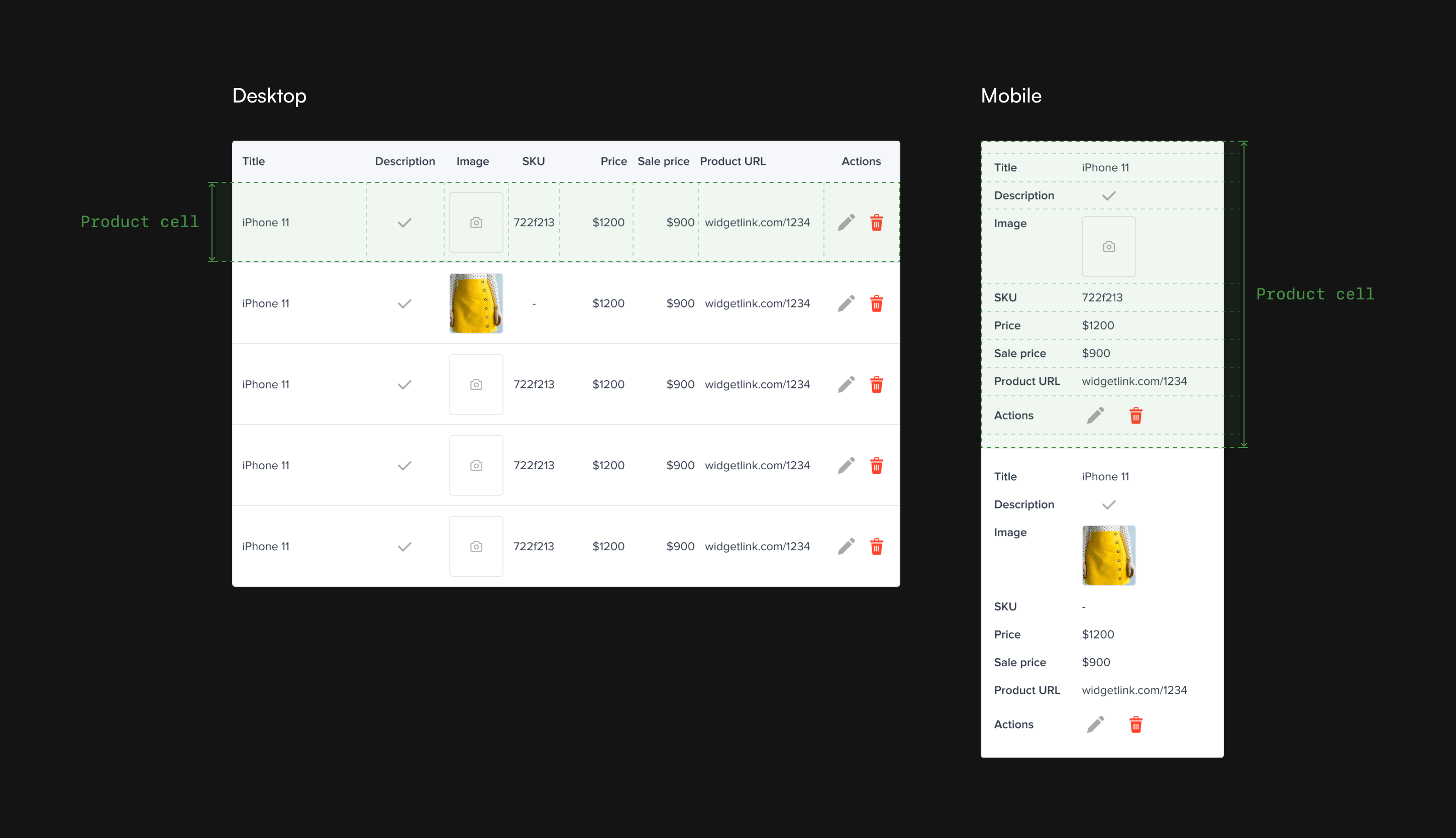Tap trash in highlighted mobile product card
Viewport: 1456px width, 838px height.
point(1136,415)
